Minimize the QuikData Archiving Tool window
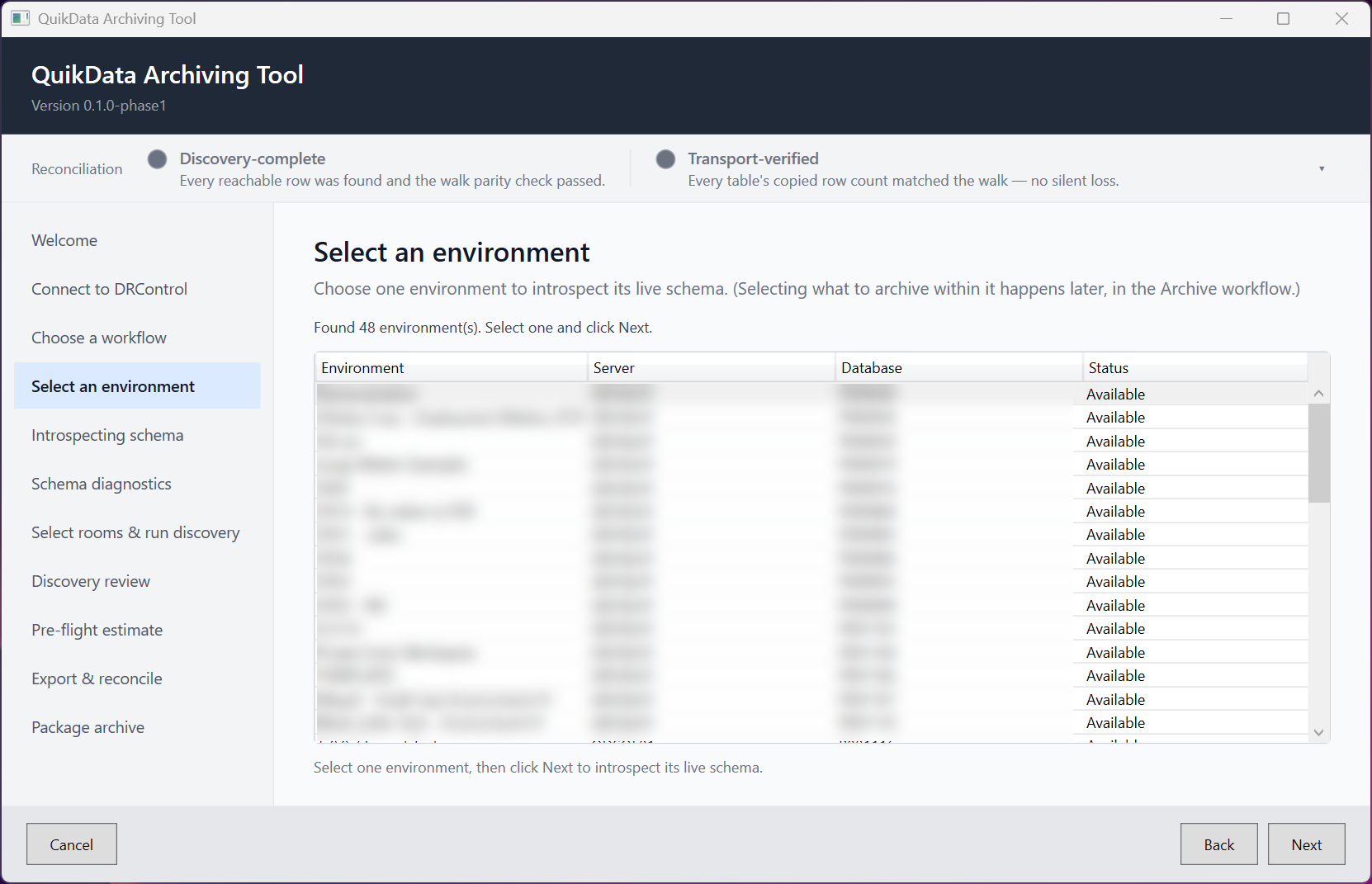This screenshot has width=1372, height=884. pos(1226,18)
